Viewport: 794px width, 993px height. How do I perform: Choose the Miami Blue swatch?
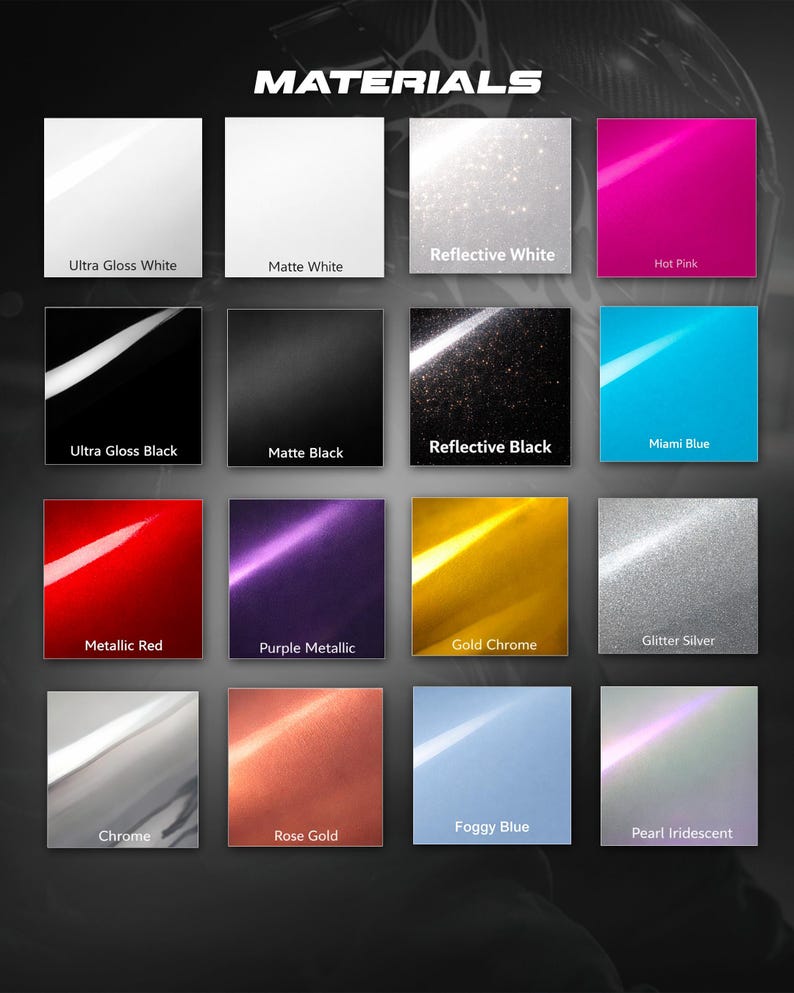point(679,384)
